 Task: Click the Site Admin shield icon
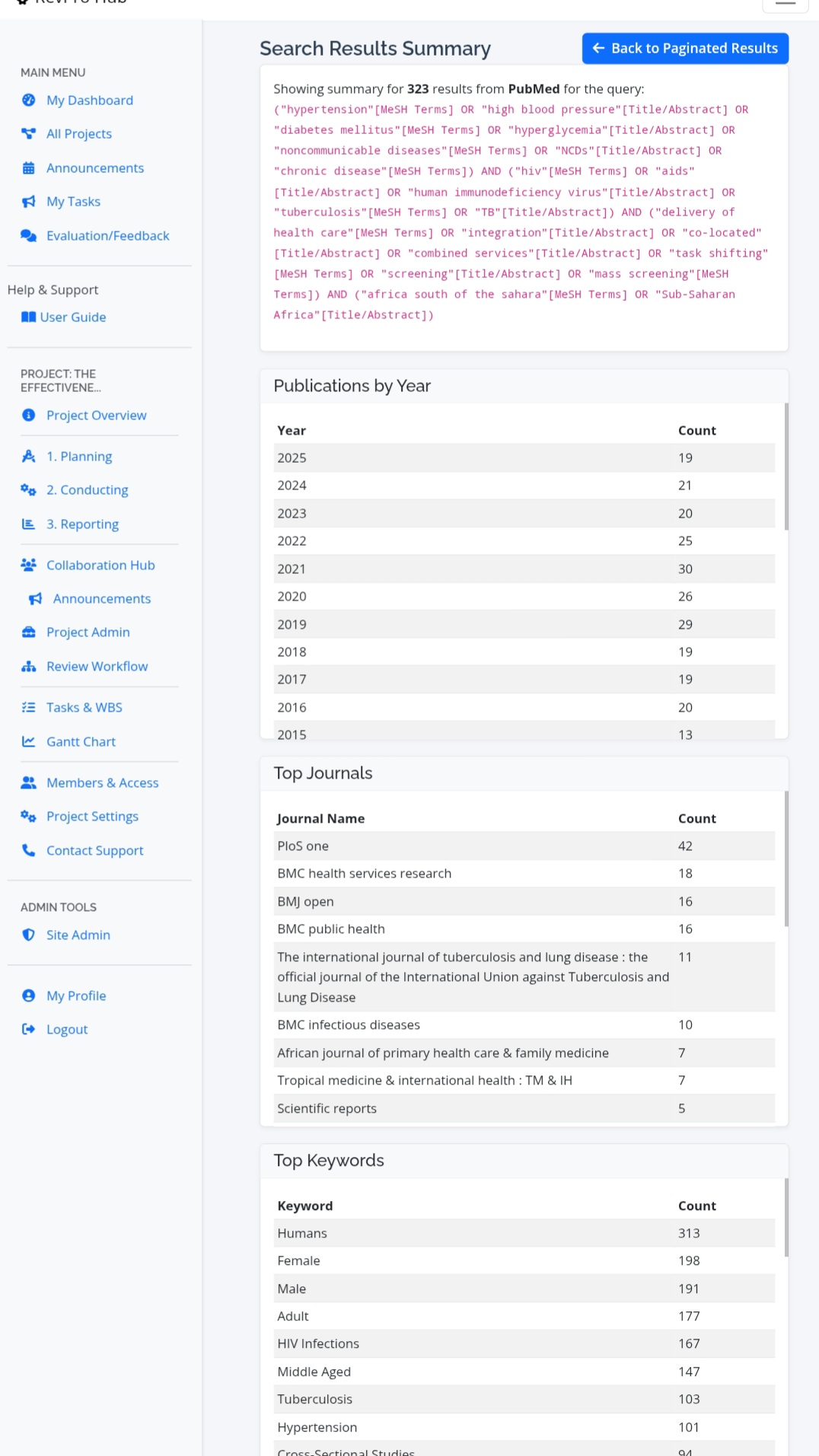point(29,935)
